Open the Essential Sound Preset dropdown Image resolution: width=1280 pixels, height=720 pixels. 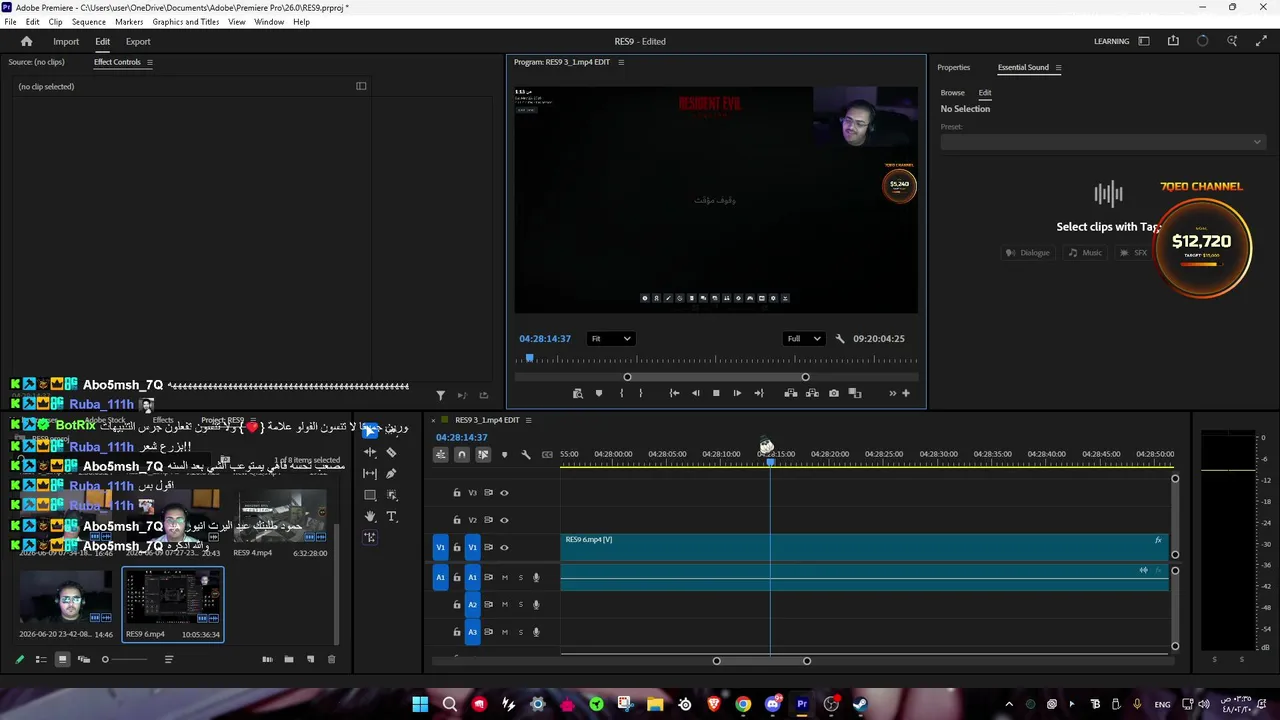pyautogui.click(x=1102, y=142)
